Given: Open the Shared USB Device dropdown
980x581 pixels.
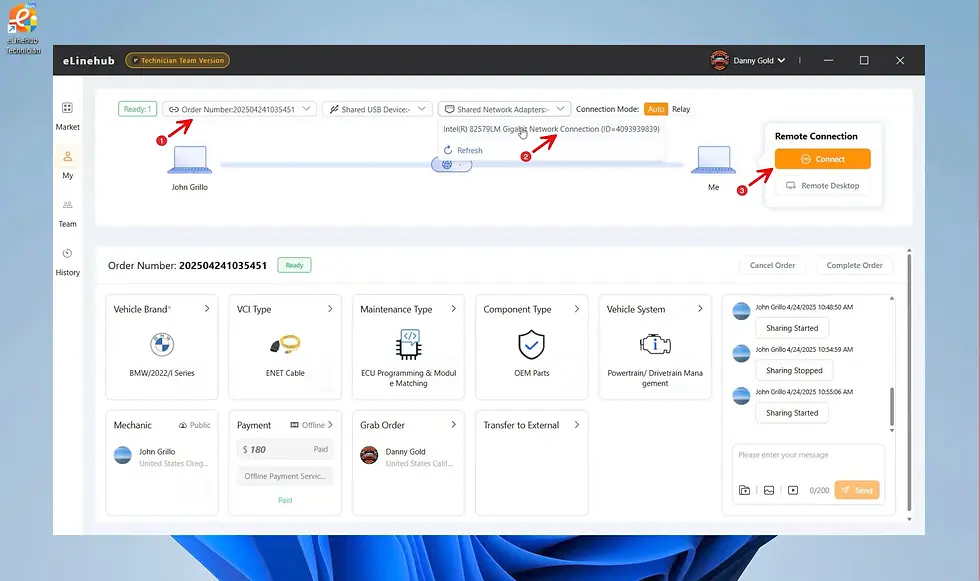Looking at the screenshot, I should 378,109.
